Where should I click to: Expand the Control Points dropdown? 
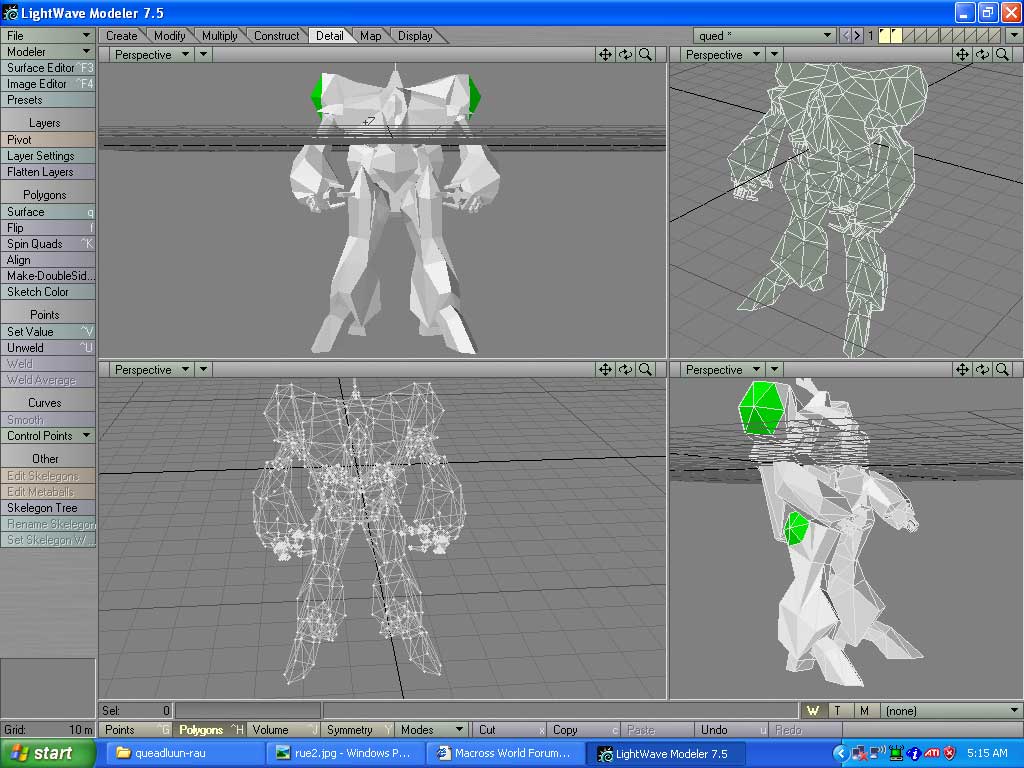[48, 436]
